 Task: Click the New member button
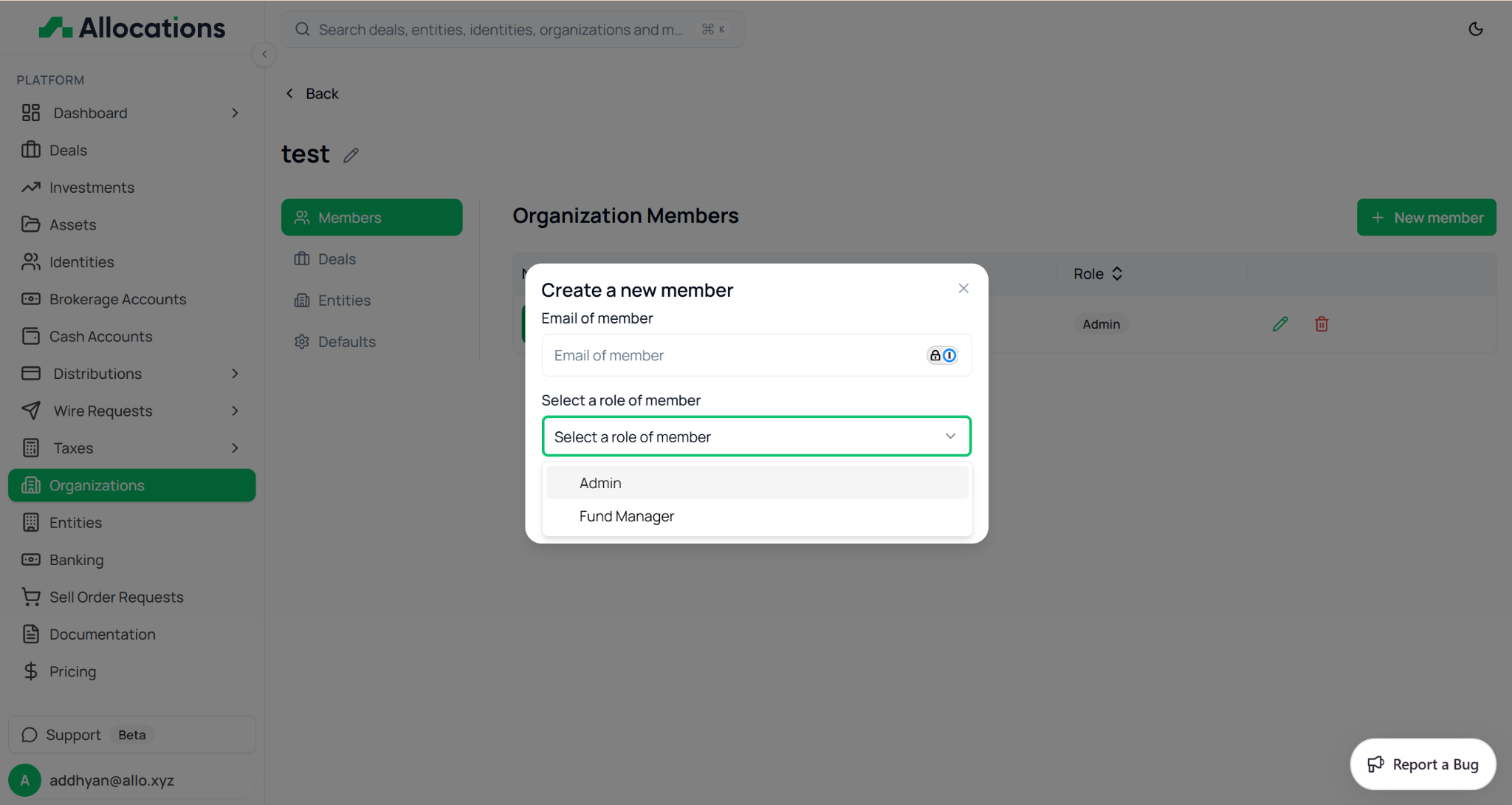tap(1426, 218)
